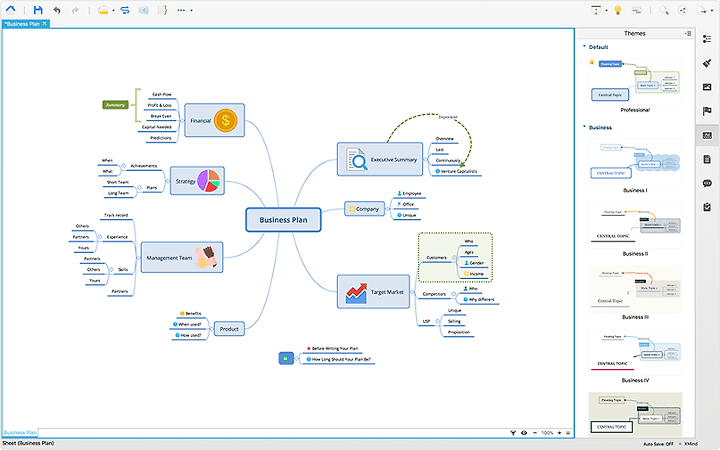The width and height of the screenshot is (720, 450).
Task: Collapse the Company topic branch circle
Action: pyautogui.click(x=388, y=209)
